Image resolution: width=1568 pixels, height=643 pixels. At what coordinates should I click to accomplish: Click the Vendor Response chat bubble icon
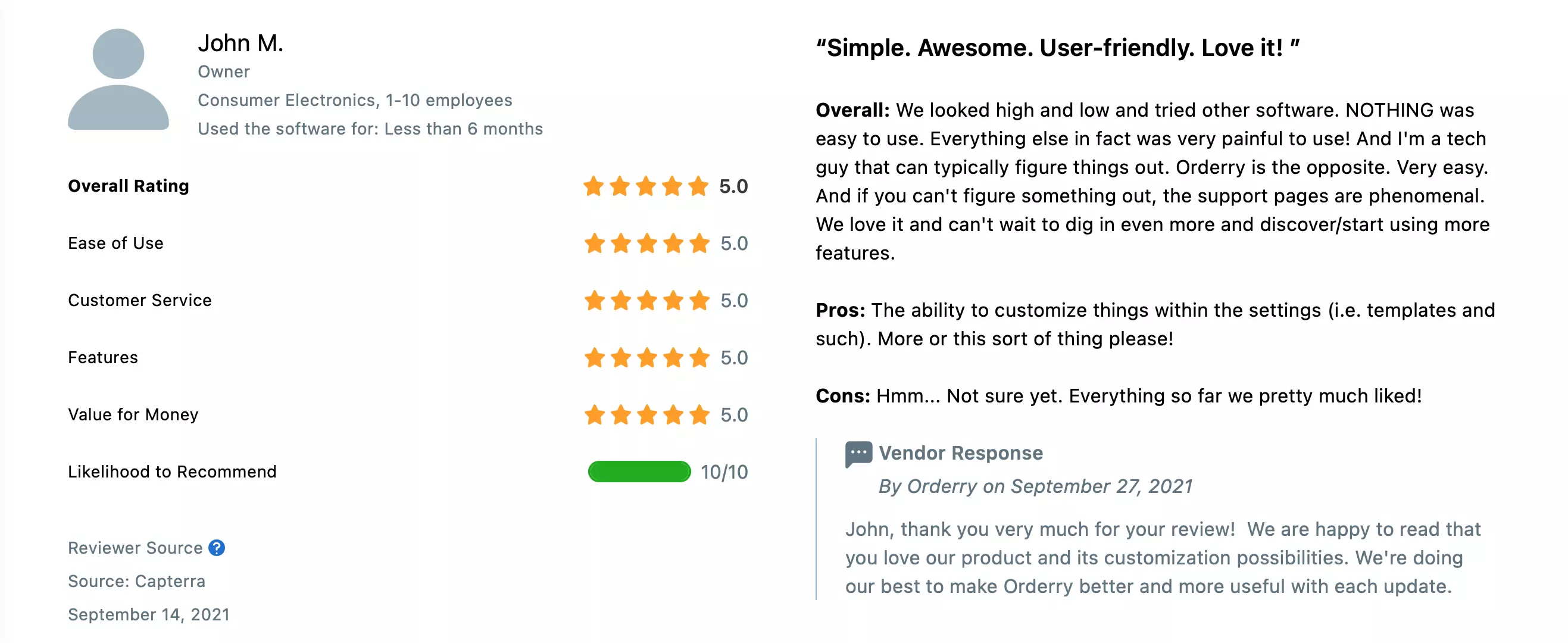pyautogui.click(x=858, y=454)
